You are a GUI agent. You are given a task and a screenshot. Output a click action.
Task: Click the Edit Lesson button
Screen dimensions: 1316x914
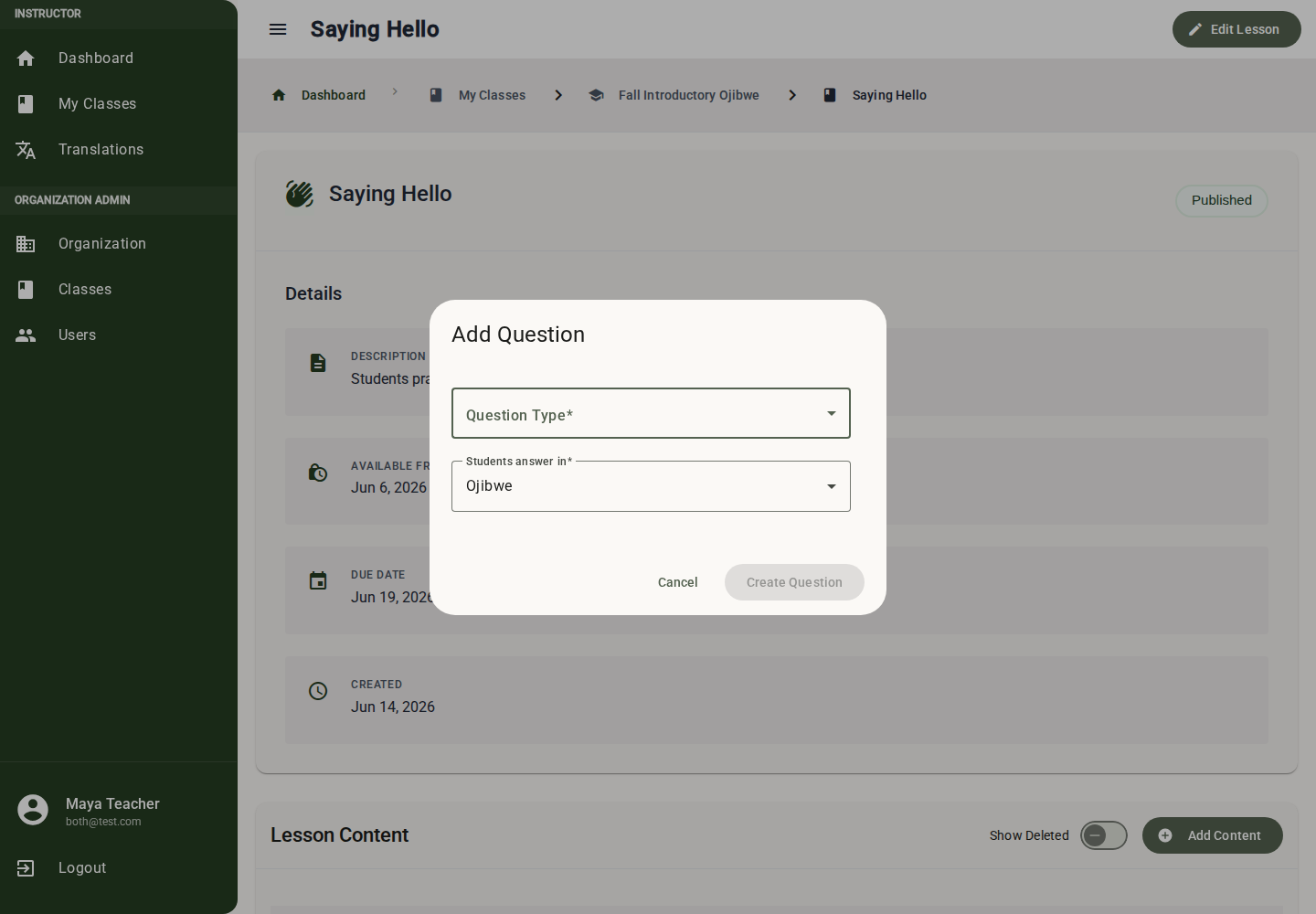pos(1236,29)
